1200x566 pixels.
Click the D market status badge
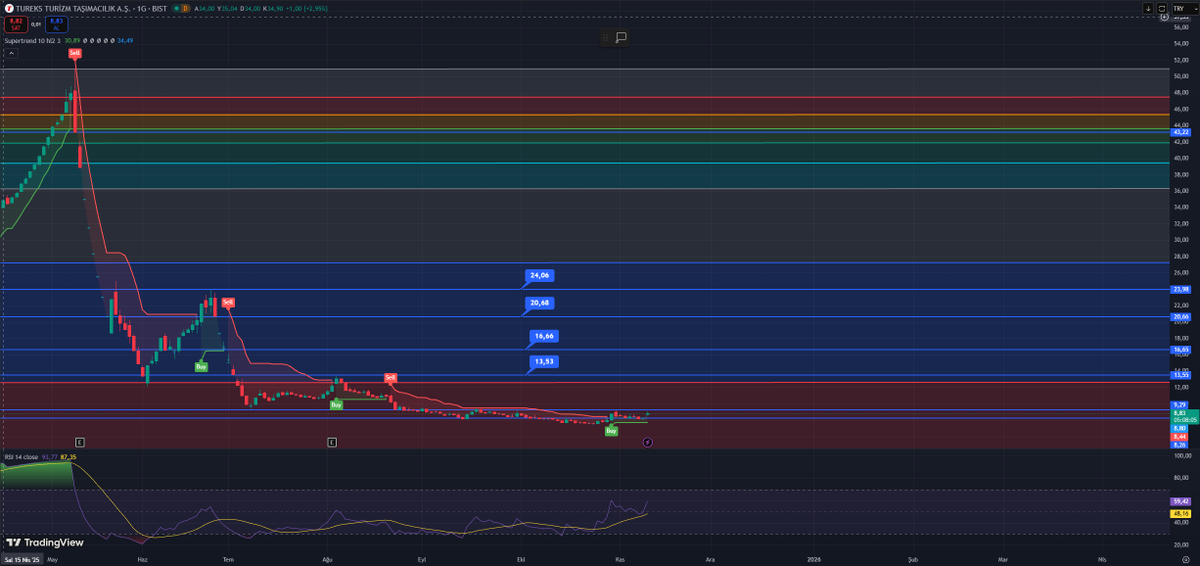point(185,8)
